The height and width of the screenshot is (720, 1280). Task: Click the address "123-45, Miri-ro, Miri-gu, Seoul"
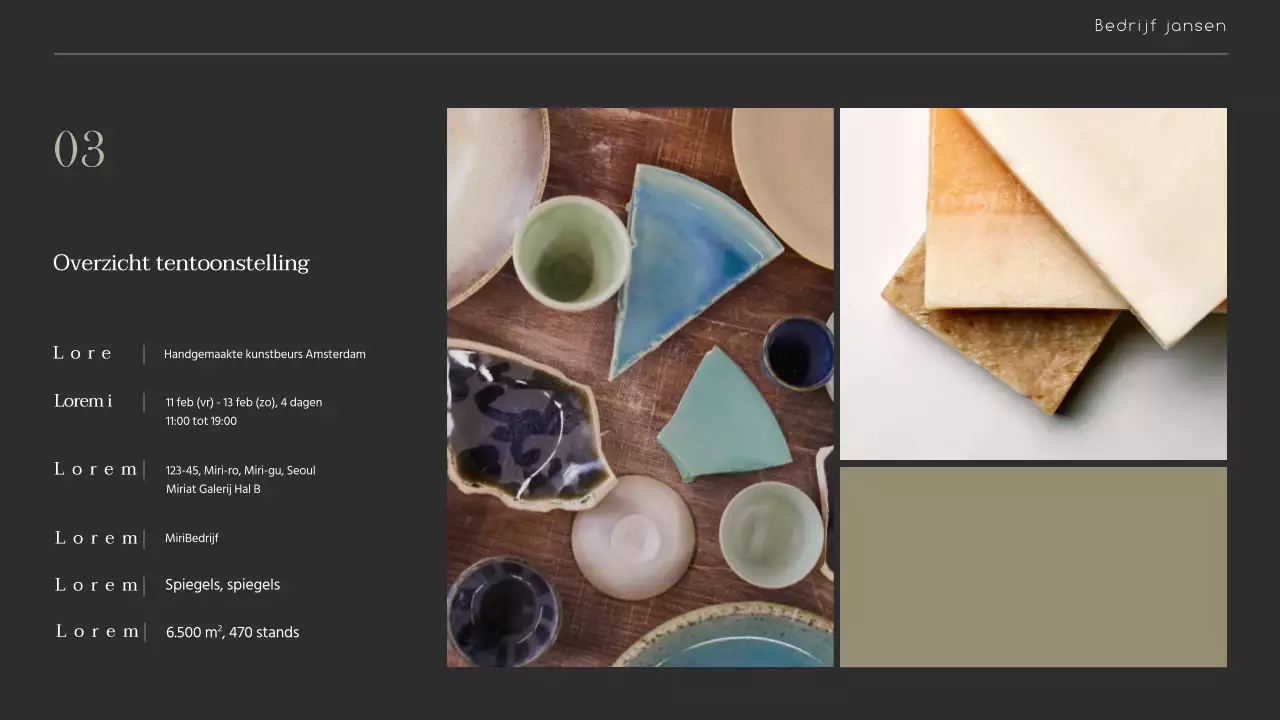pyautogui.click(x=240, y=470)
